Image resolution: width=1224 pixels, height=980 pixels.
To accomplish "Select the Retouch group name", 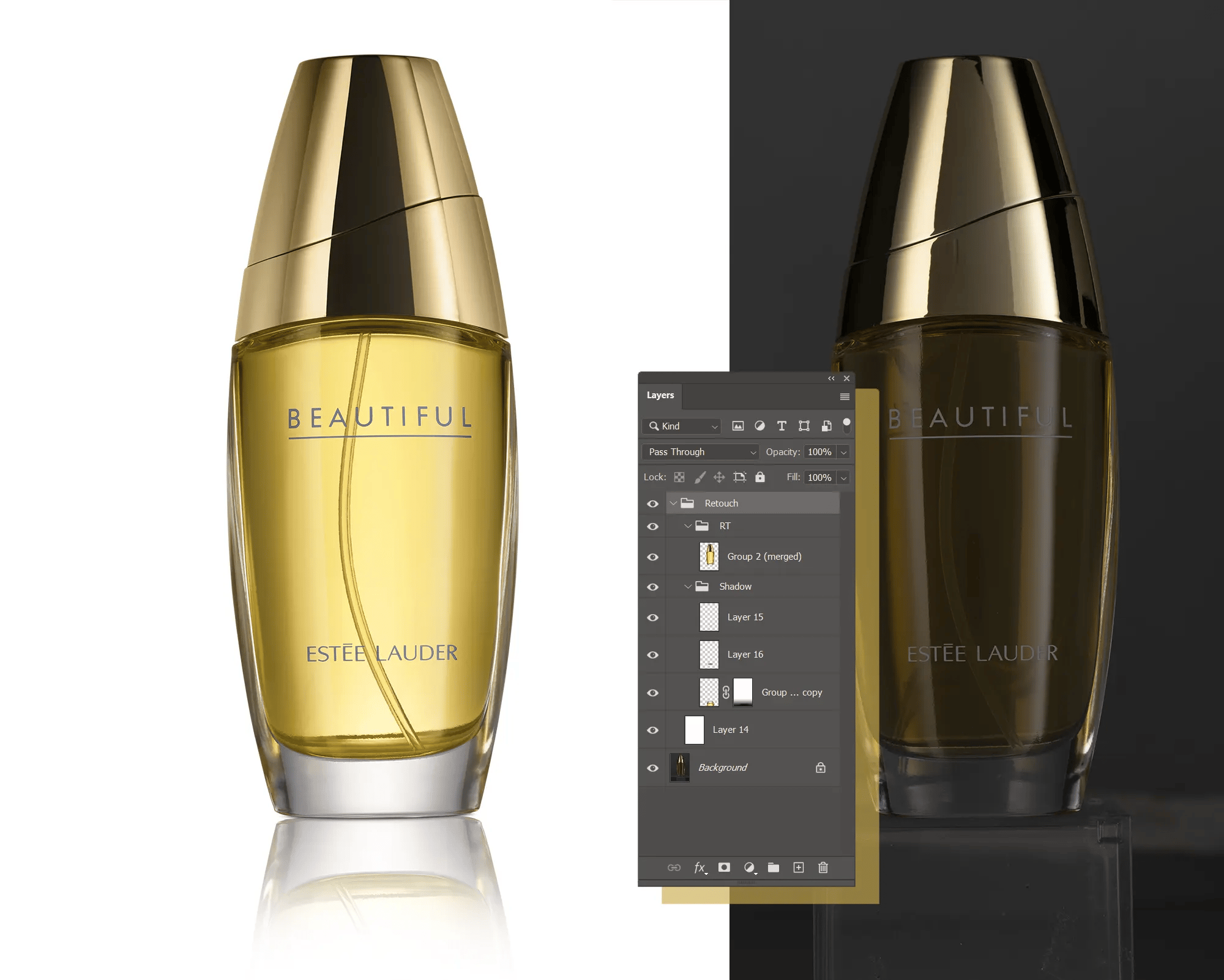I will click(x=722, y=503).
